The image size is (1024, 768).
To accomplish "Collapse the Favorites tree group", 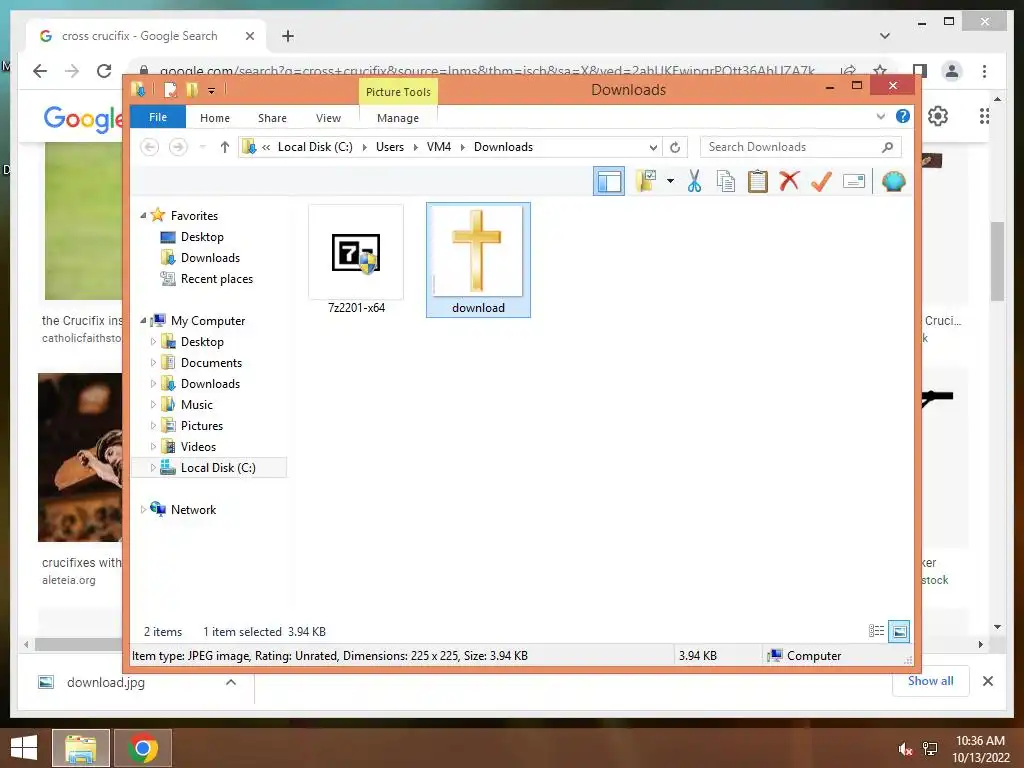I will coord(143,215).
